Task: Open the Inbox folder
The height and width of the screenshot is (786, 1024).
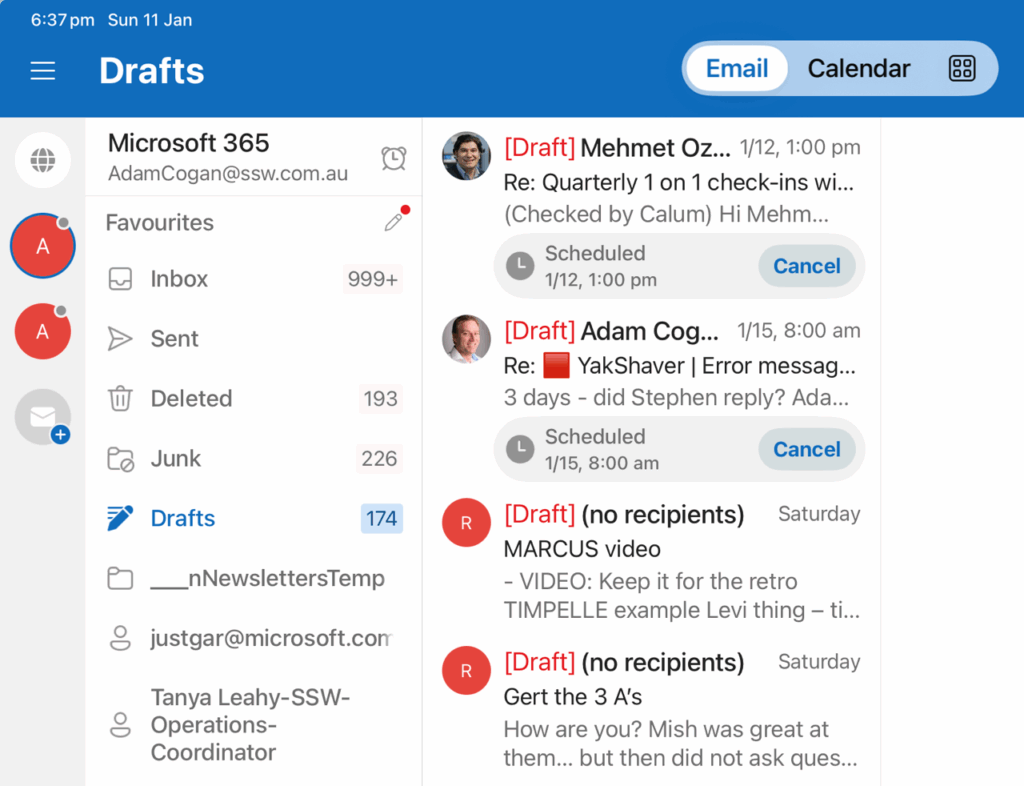Action: [x=179, y=279]
